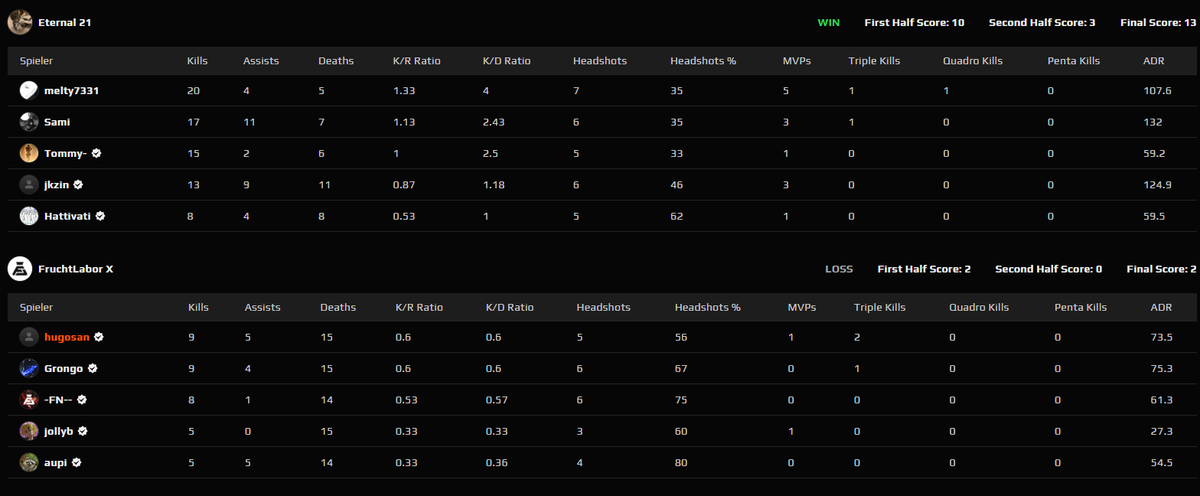Select melty7331's player avatar
Viewport: 1200px width, 496px height.
coord(29,91)
